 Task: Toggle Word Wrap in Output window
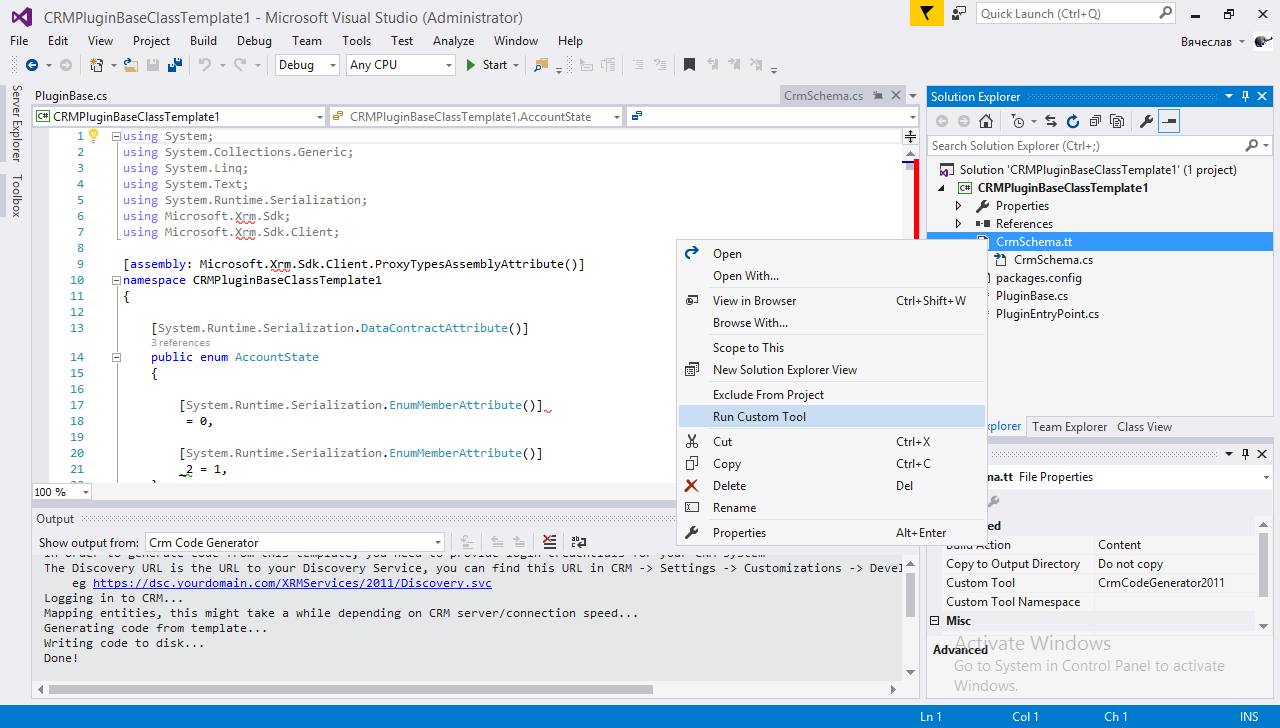point(579,542)
